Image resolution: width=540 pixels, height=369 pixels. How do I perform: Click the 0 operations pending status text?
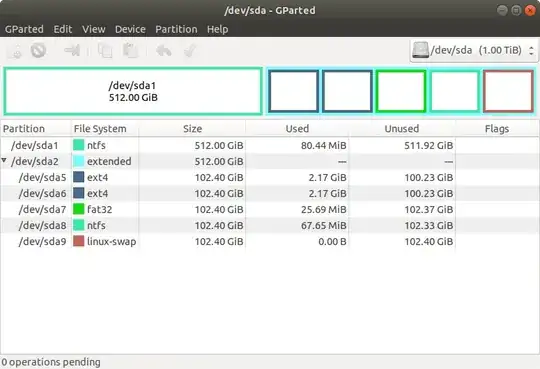point(51,362)
